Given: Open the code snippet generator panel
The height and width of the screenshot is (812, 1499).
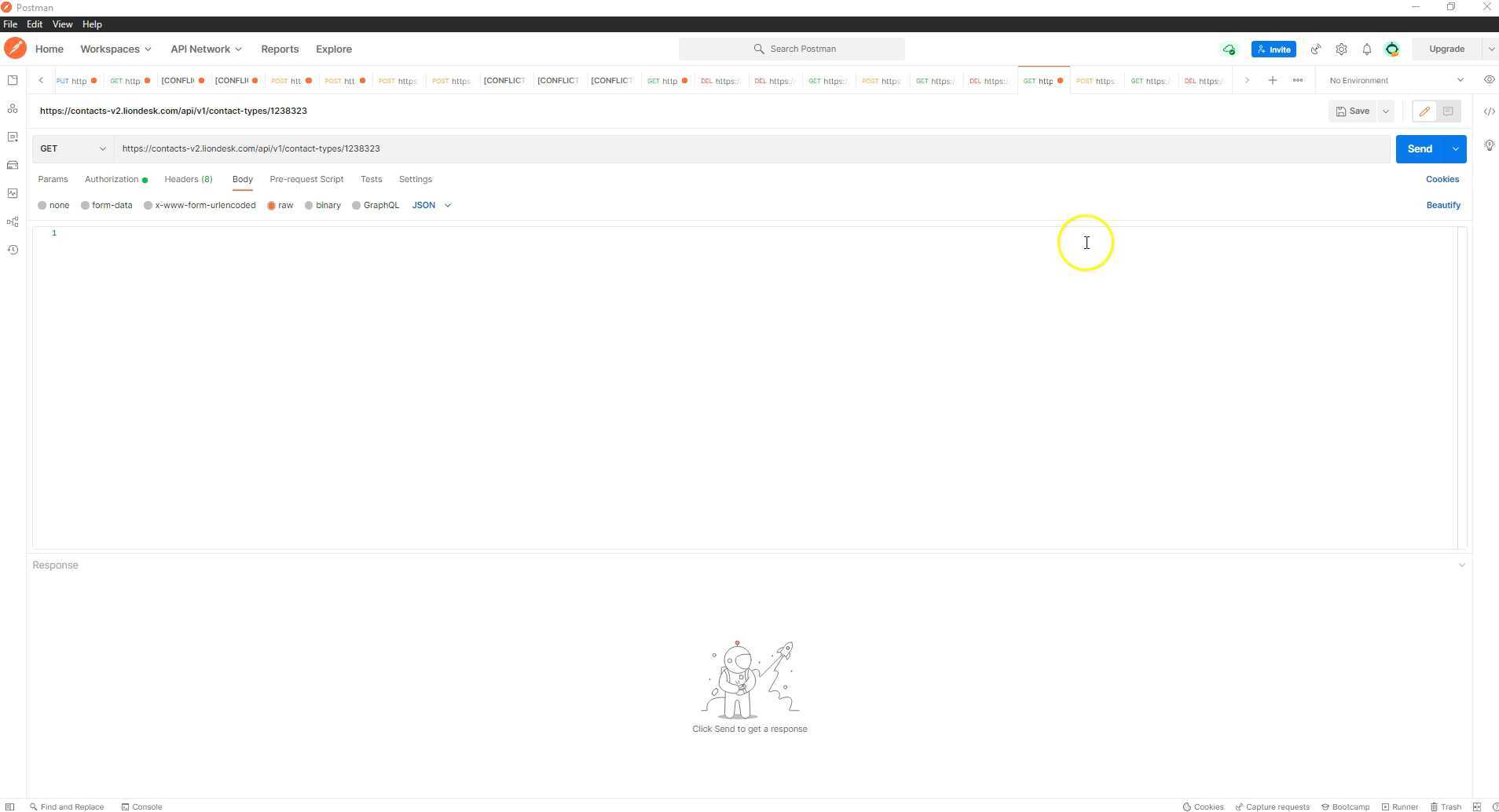Looking at the screenshot, I should [1489, 112].
